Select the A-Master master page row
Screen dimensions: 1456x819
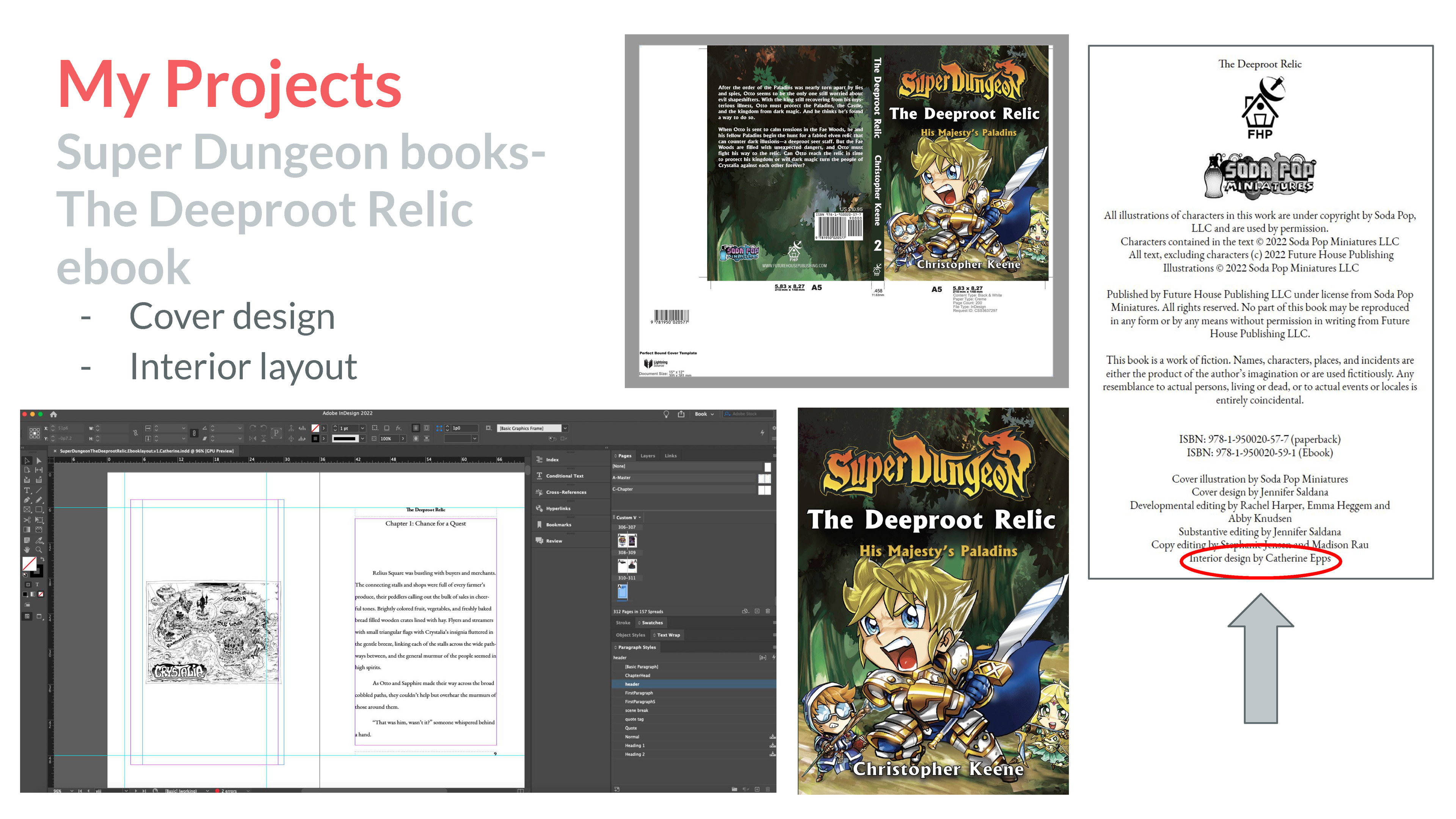(692, 478)
